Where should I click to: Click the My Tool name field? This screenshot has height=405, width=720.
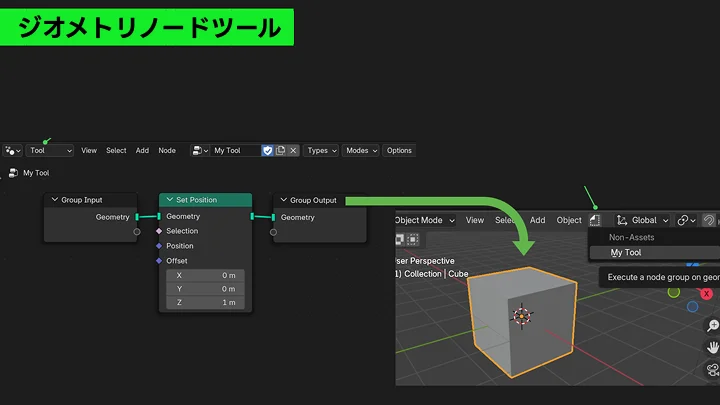[235, 151]
